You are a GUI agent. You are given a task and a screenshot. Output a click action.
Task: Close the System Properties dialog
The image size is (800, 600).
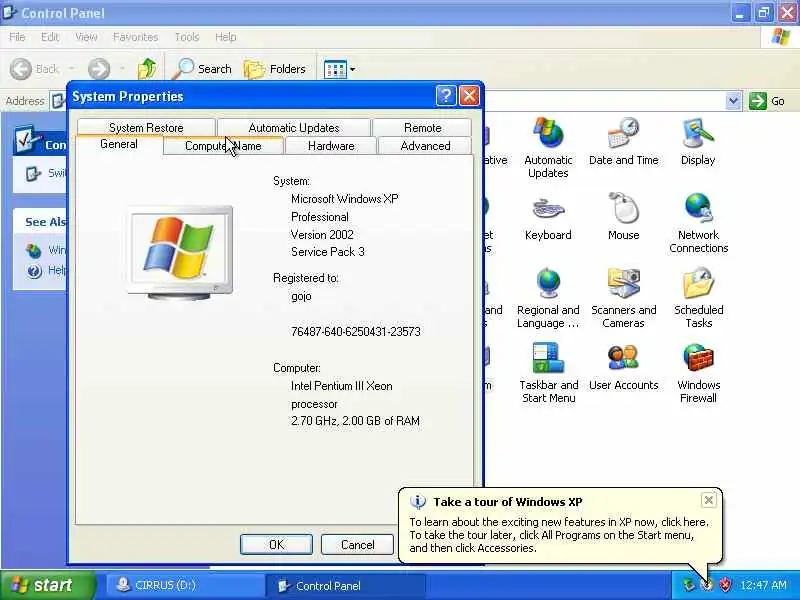click(x=469, y=96)
